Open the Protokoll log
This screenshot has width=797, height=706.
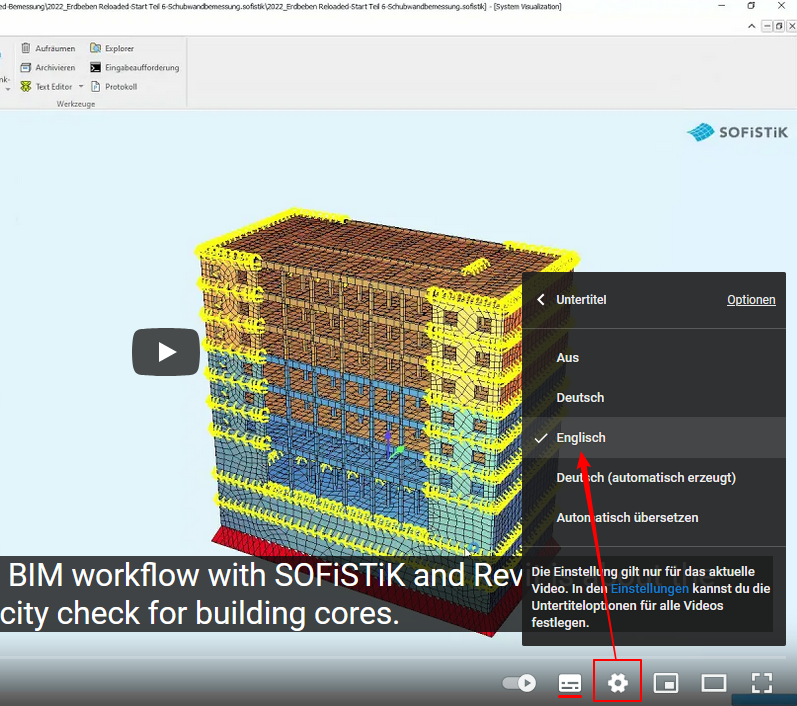coord(114,87)
